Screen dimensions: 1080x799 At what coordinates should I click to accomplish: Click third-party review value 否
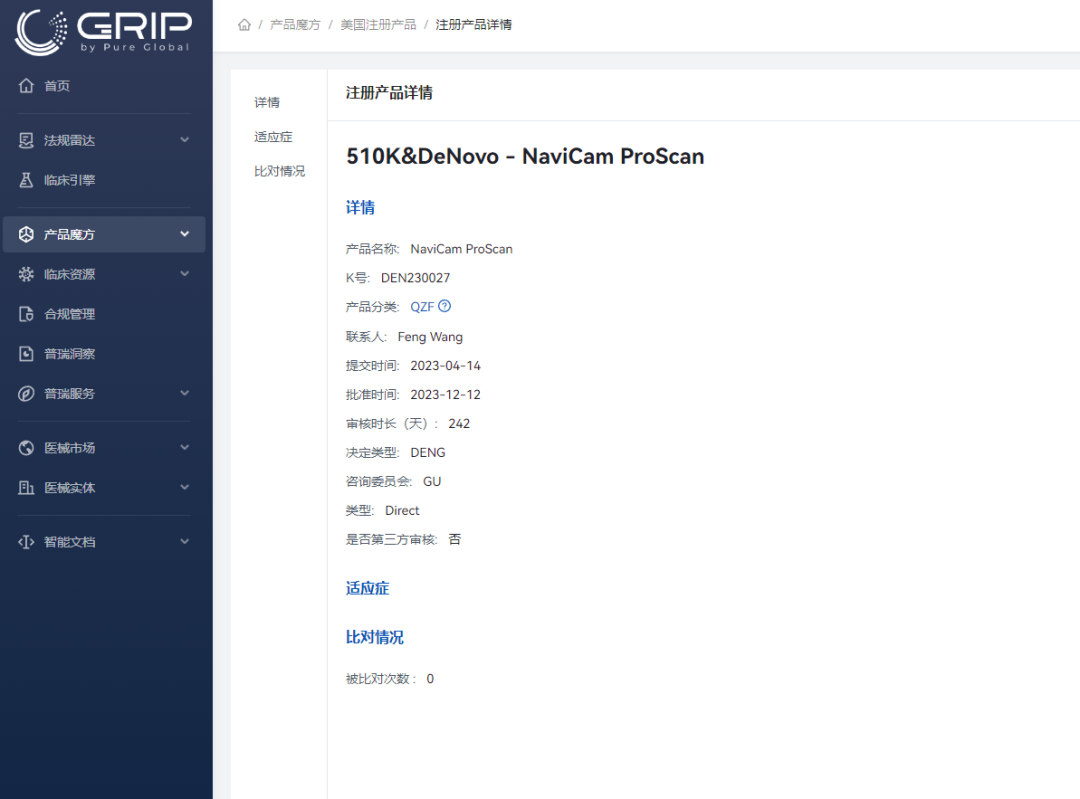(x=455, y=539)
